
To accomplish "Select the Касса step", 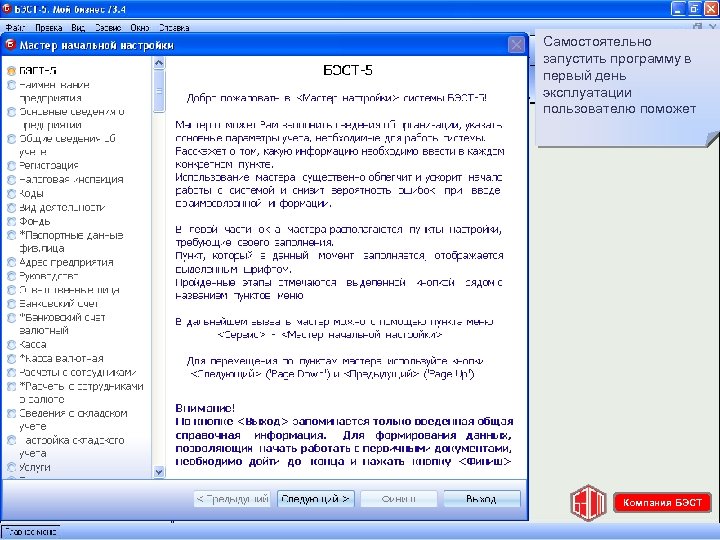I will pos(27,344).
